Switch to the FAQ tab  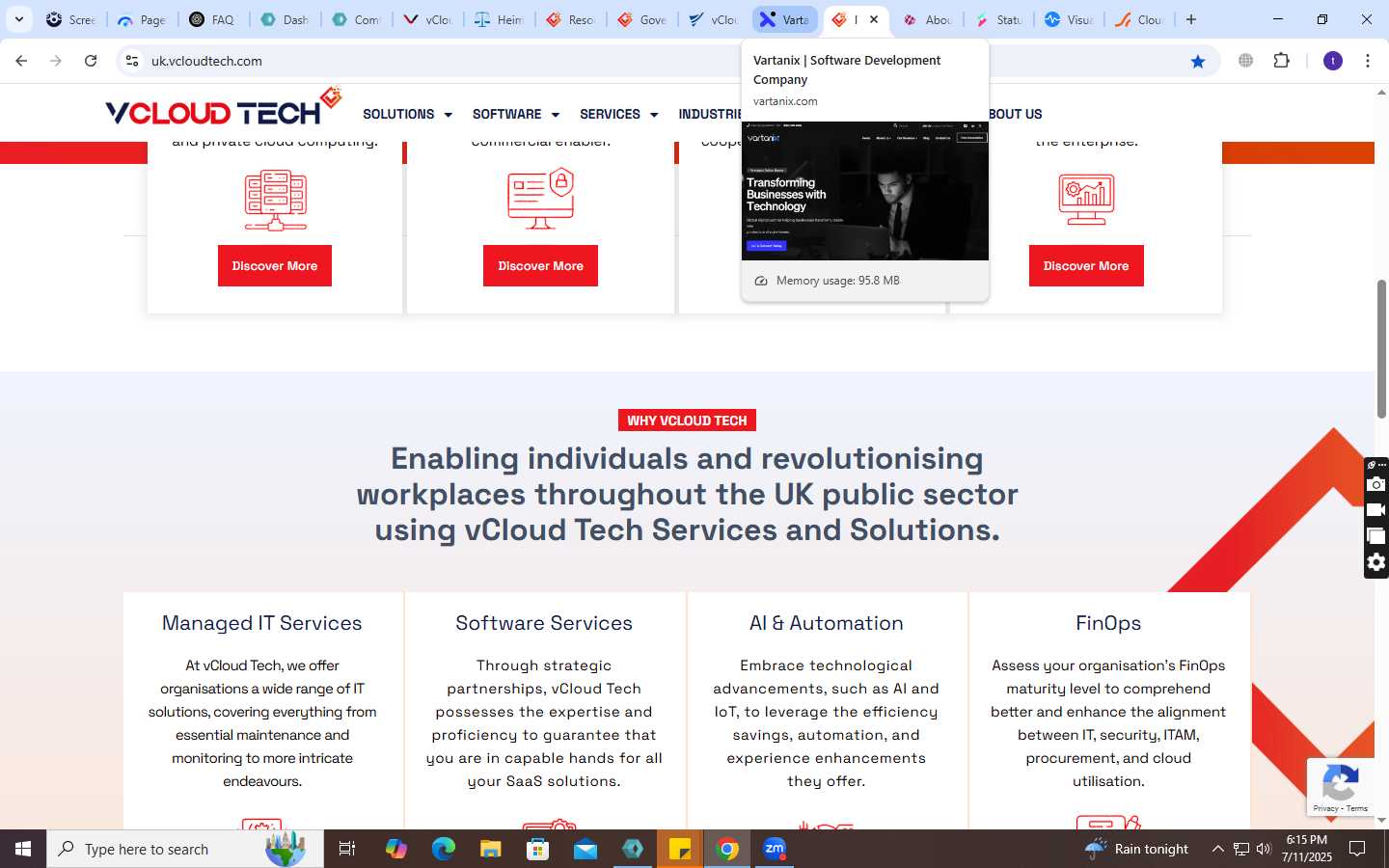[213, 19]
